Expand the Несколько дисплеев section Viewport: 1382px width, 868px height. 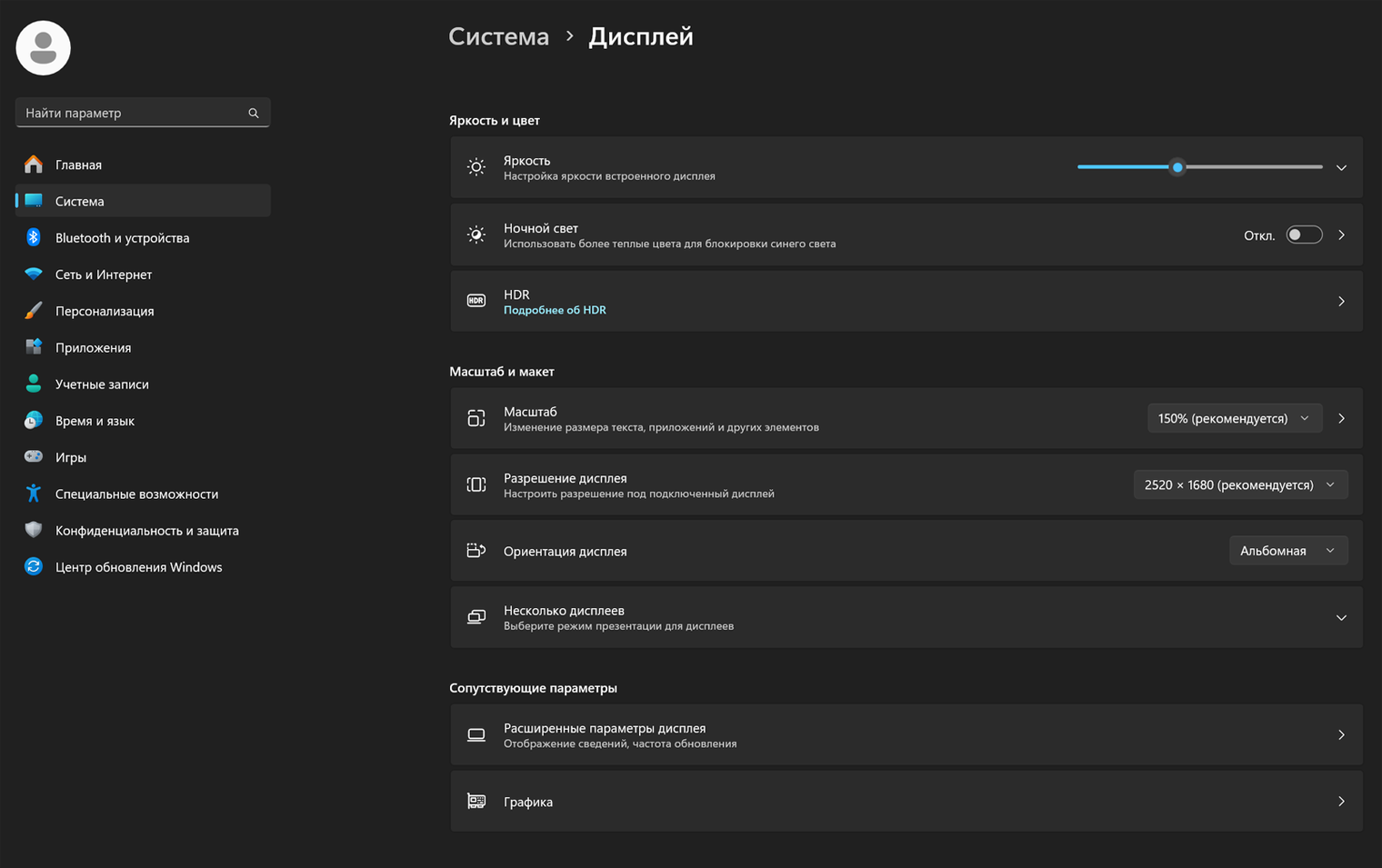point(1341,617)
